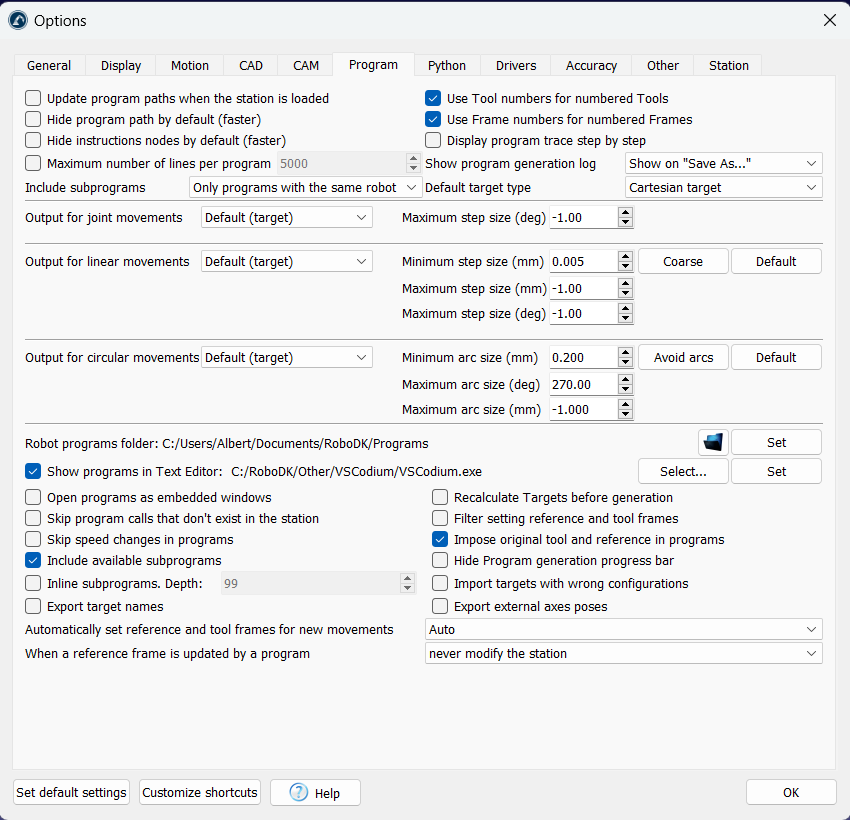Close the Options dialog window

pyautogui.click(x=829, y=20)
